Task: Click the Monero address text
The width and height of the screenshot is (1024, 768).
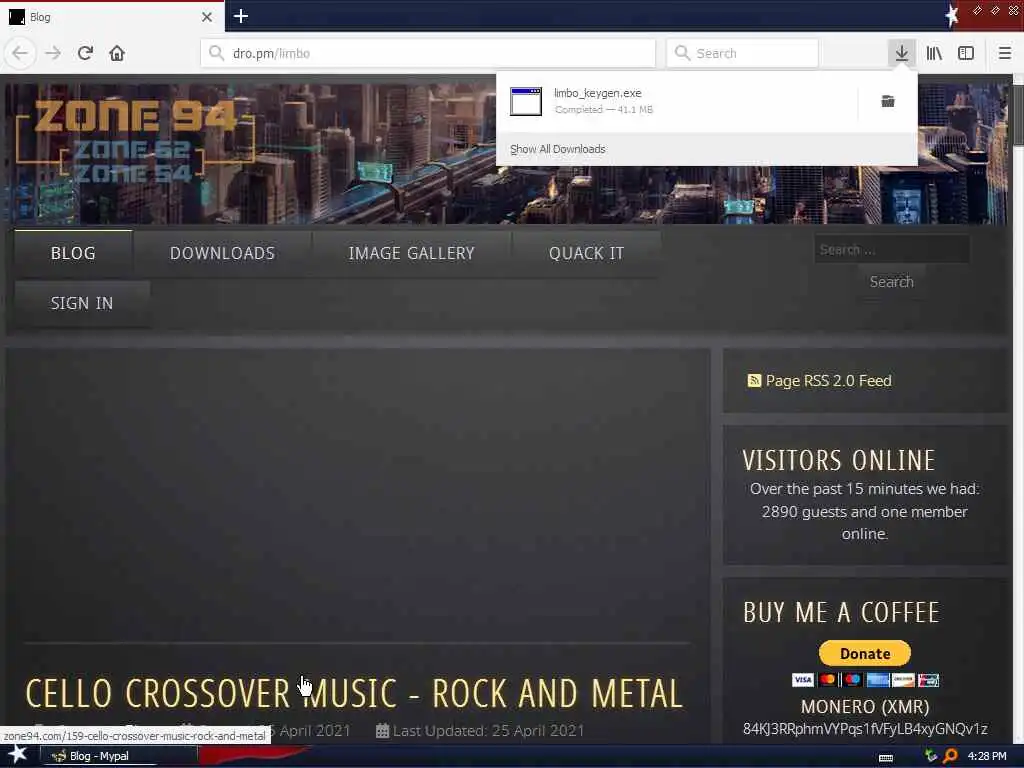Action: click(865, 729)
